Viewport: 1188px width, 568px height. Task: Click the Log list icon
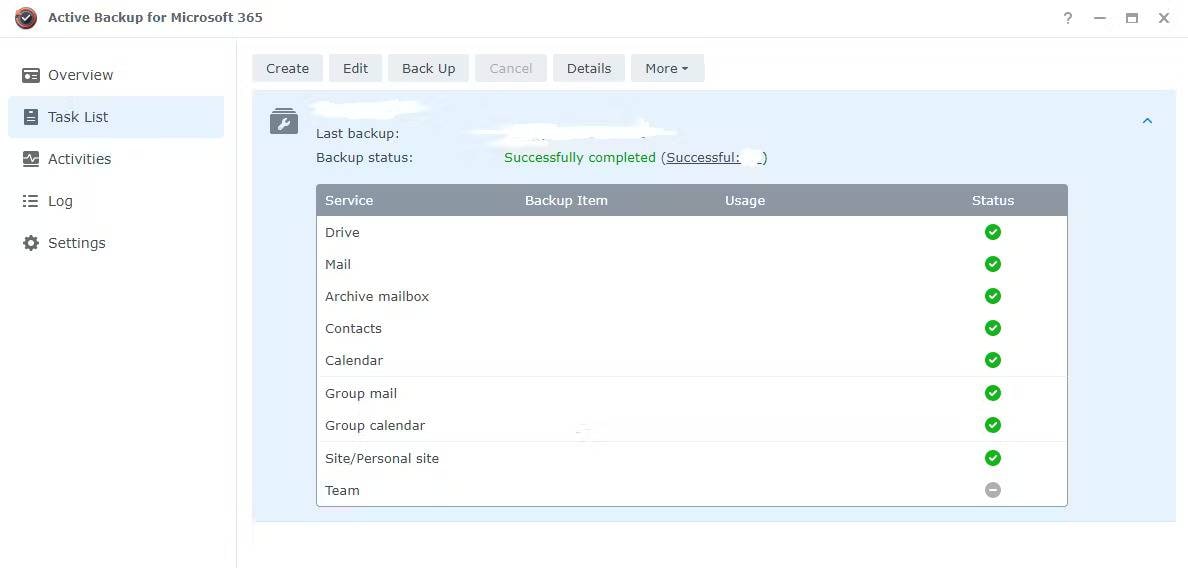click(x=30, y=201)
